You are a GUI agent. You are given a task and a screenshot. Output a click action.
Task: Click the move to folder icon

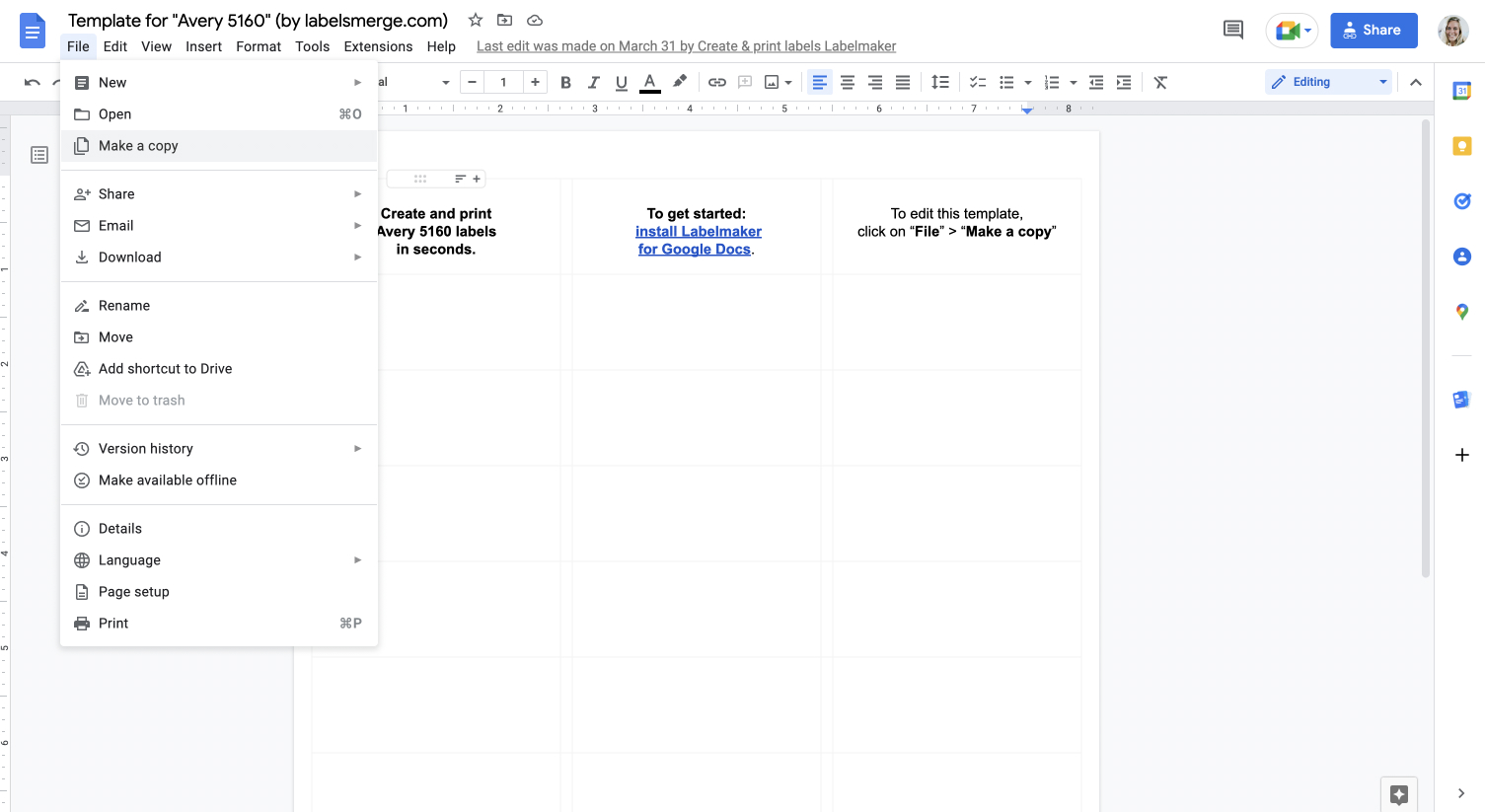click(504, 20)
